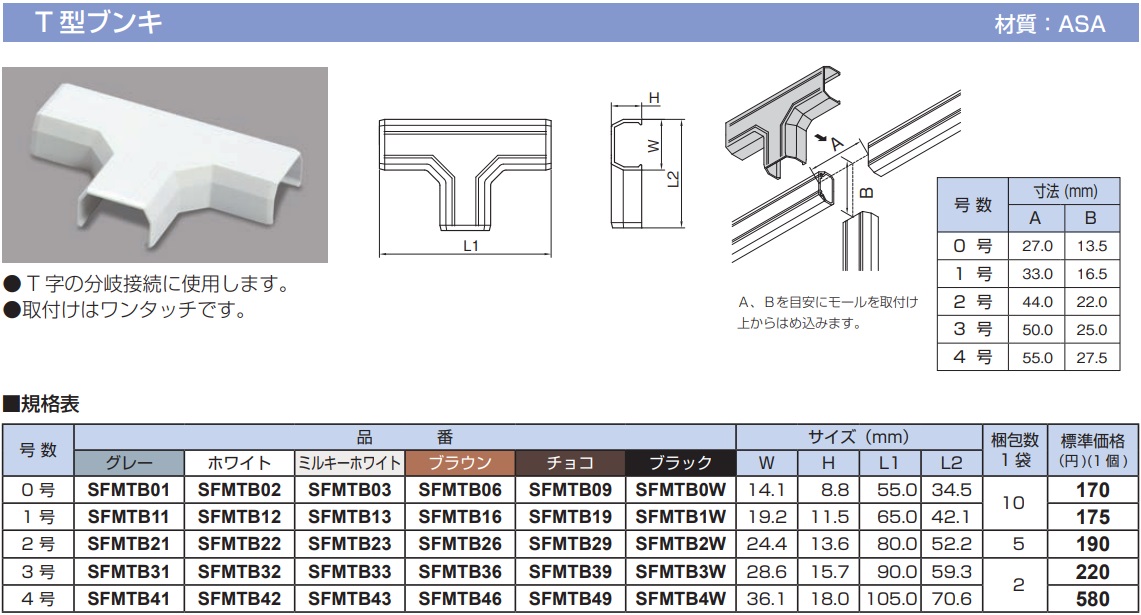The height and width of the screenshot is (615, 1141).
Task: Click the 寸法 (mm) header in dimension table
Action: pos(1065,190)
